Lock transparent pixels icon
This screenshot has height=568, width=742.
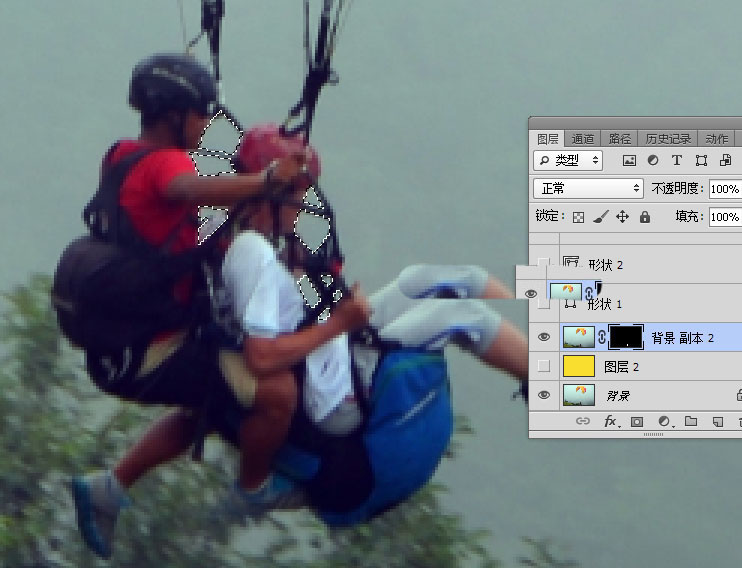[x=578, y=217]
